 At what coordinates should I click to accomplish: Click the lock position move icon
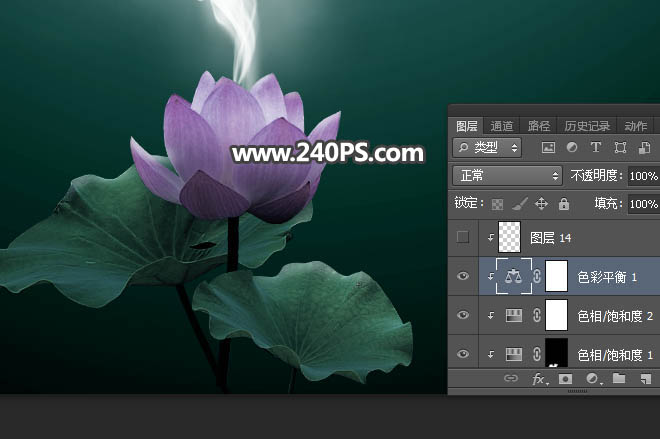click(x=541, y=204)
